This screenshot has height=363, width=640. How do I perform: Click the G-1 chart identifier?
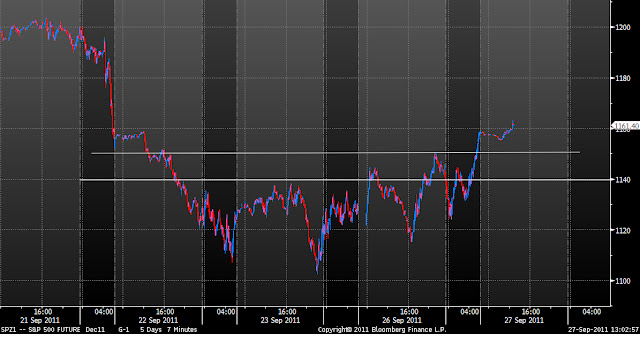pyautogui.click(x=124, y=330)
